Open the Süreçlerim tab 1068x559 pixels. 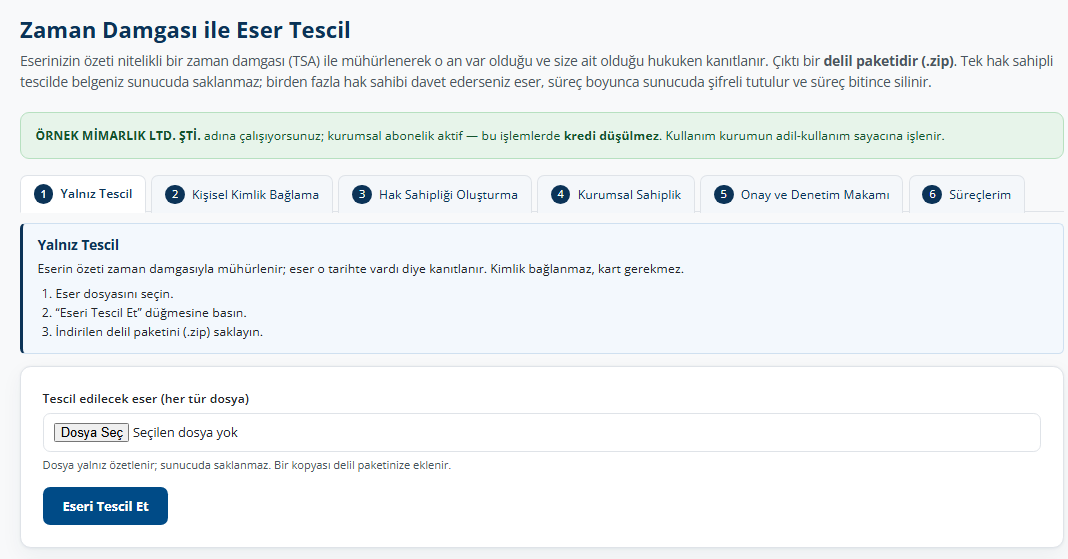967,195
